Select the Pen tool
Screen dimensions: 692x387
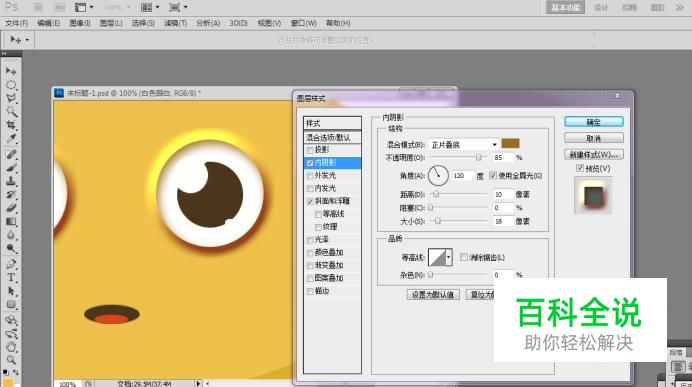[x=11, y=264]
